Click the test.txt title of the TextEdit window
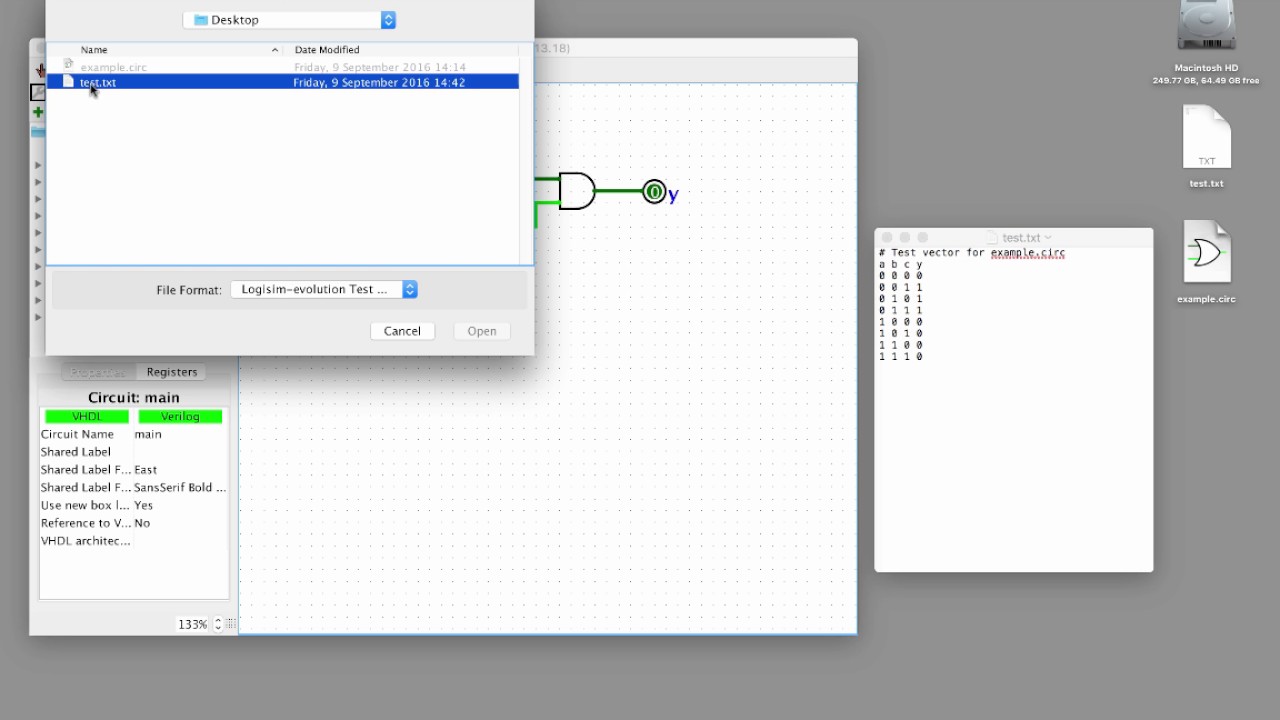 (x=1021, y=238)
